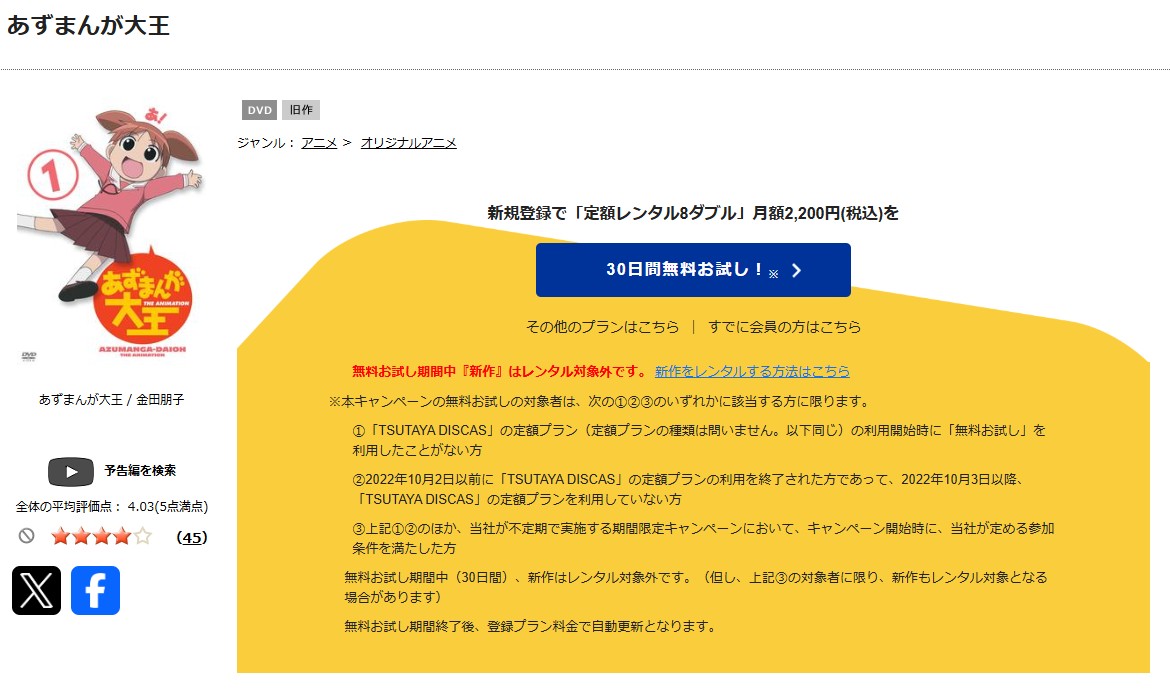Select the second rating star
Screen dimensions: 1170x692
pos(81,537)
